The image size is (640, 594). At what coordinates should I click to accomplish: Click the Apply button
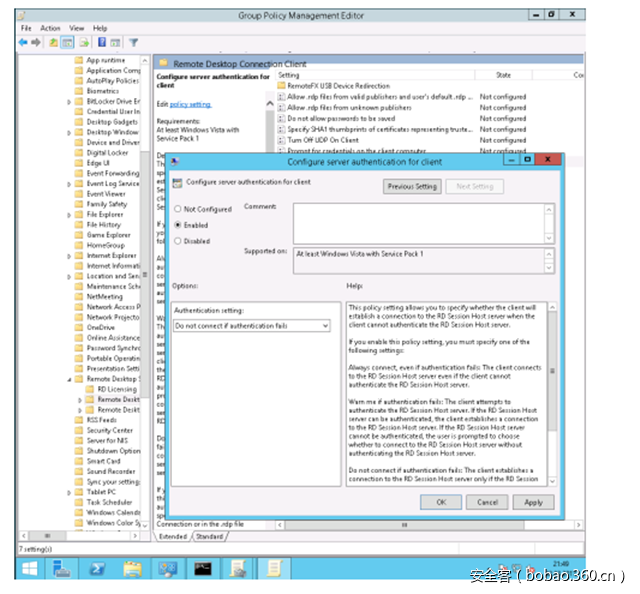click(533, 502)
